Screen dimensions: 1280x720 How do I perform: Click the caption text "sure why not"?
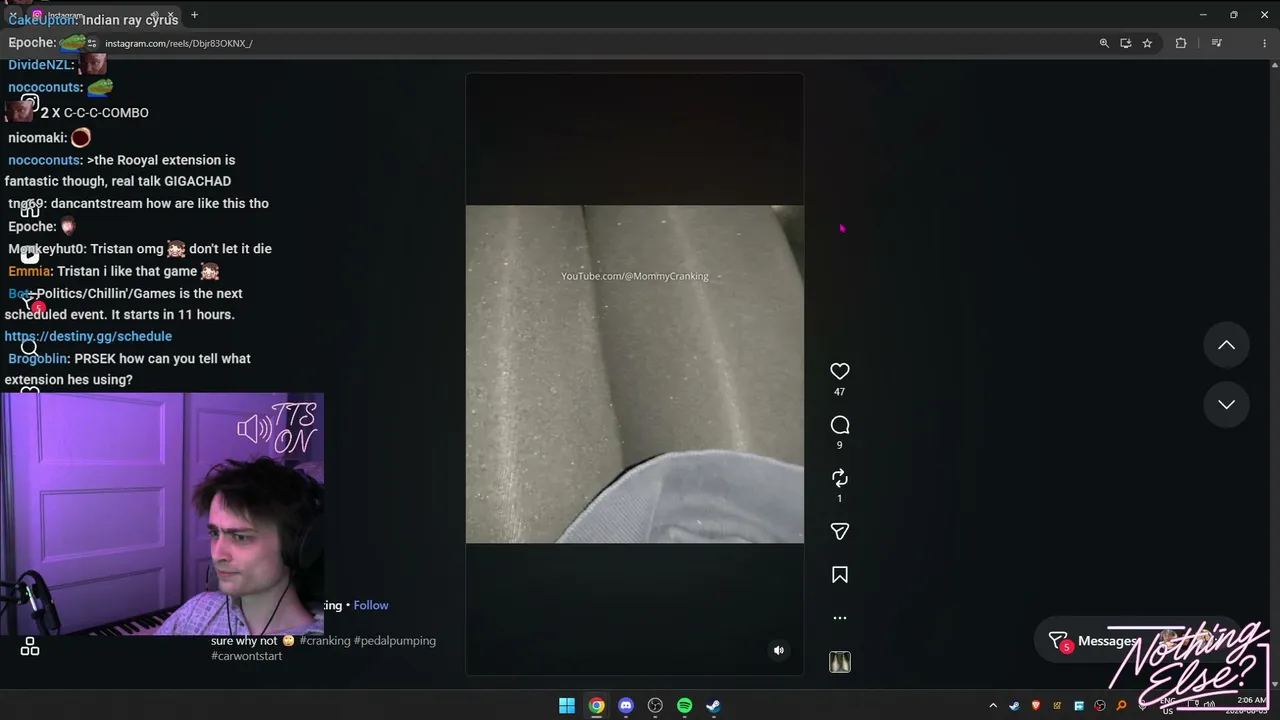(x=244, y=641)
